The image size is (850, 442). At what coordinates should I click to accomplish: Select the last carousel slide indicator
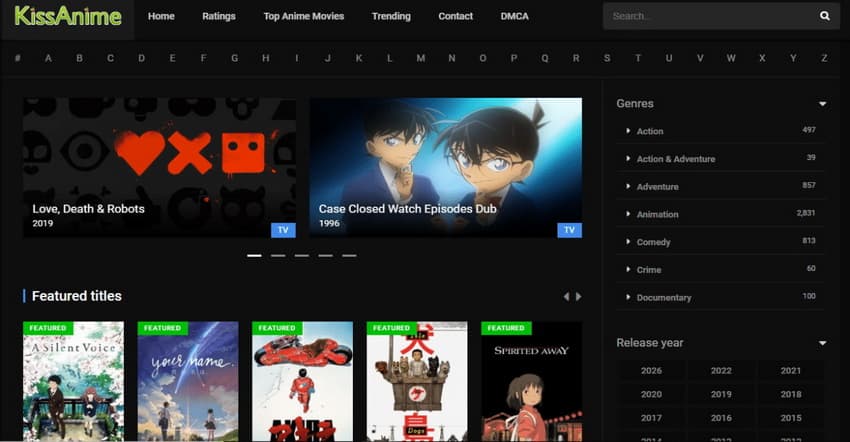pos(349,256)
